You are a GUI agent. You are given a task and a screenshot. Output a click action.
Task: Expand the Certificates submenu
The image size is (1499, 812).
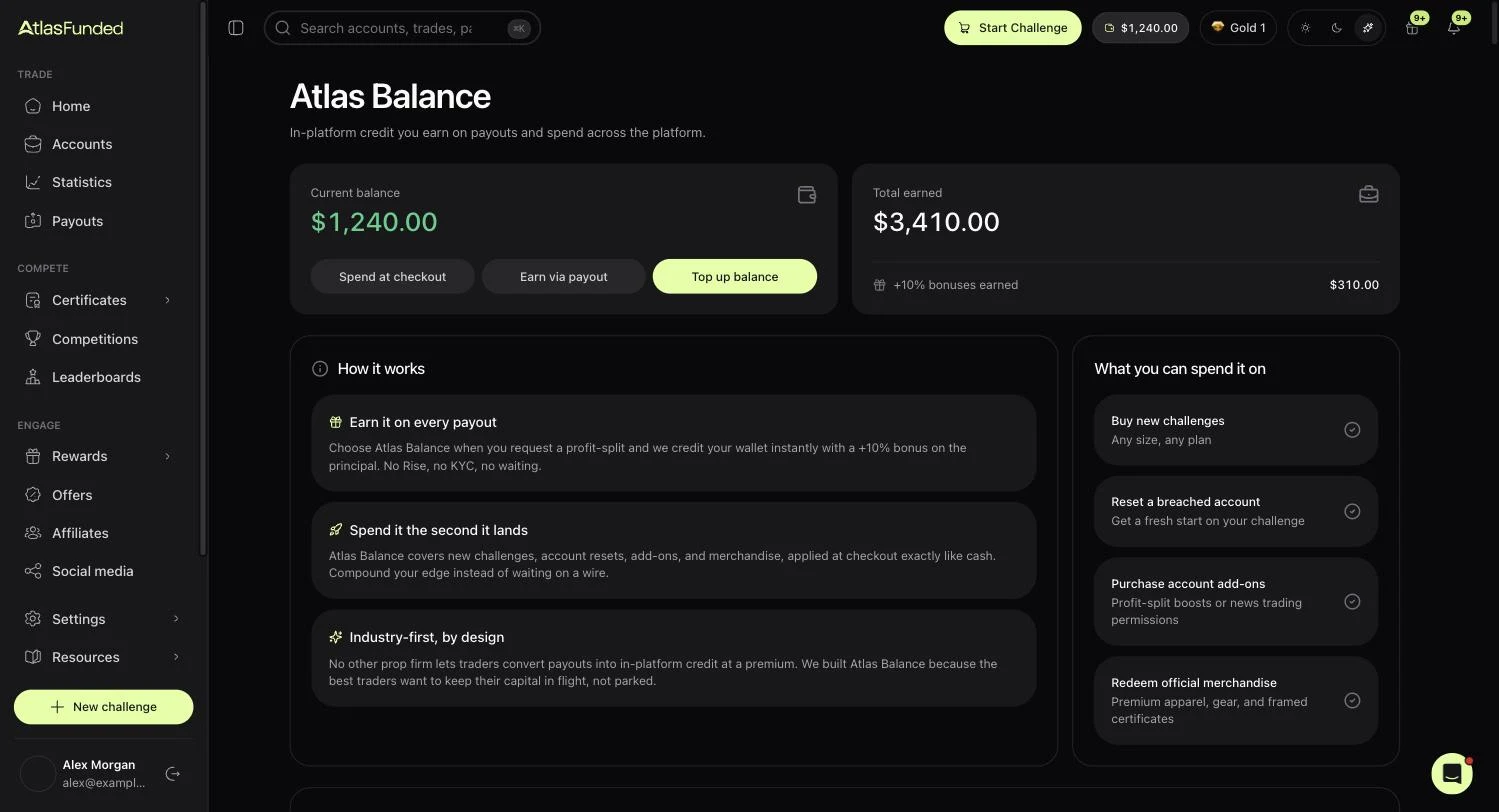click(167, 300)
